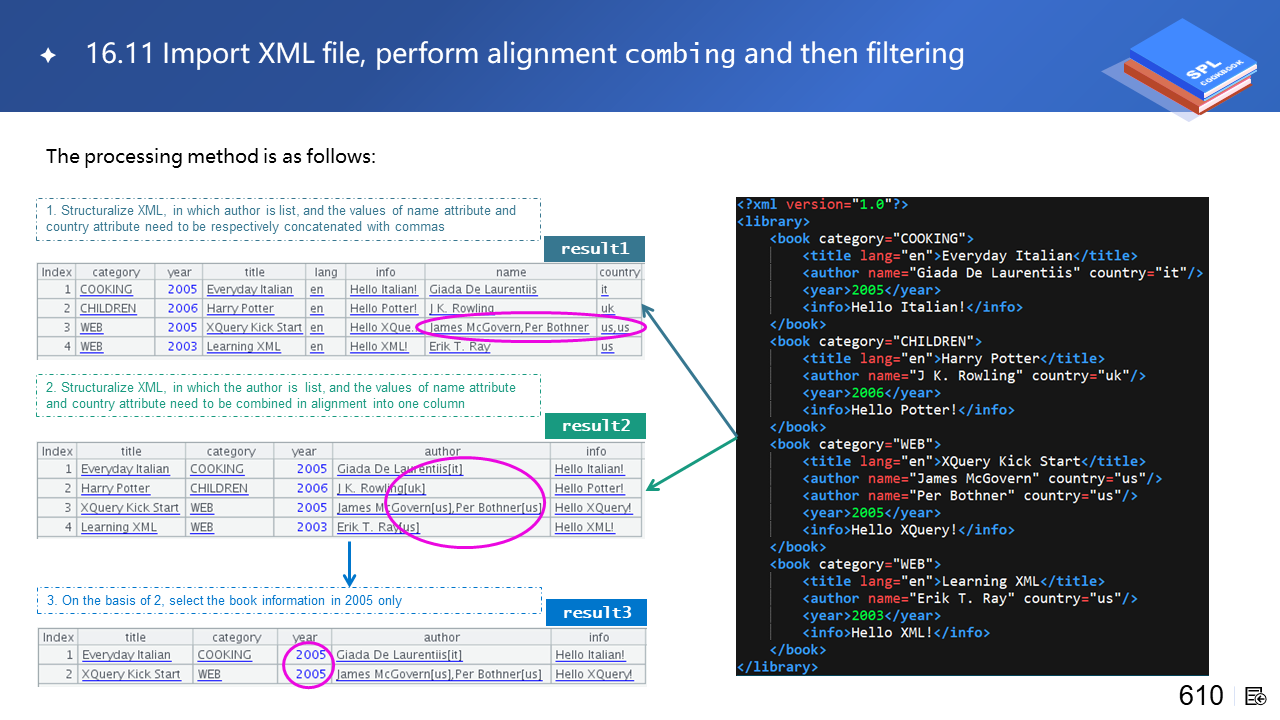Open the Harry Potter link in result2 table
Image resolution: width=1280 pixels, height=720 pixels.
pyautogui.click(x=115, y=489)
